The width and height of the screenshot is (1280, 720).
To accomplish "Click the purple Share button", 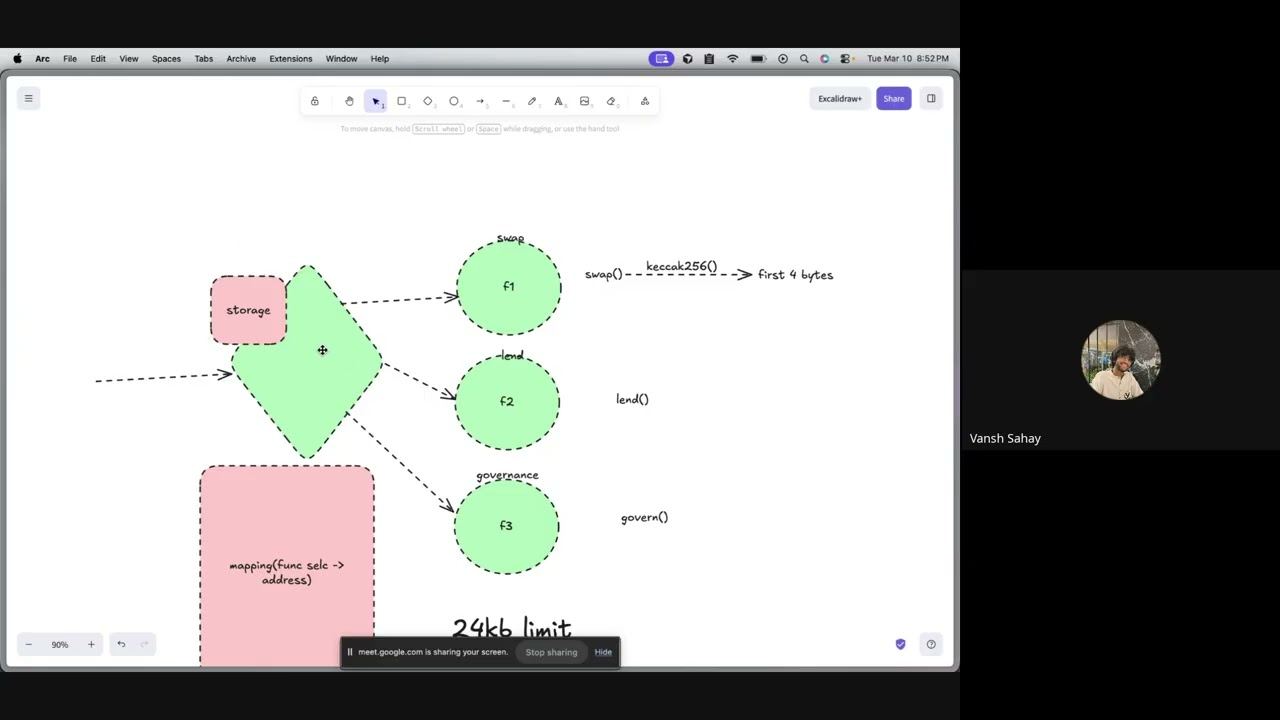I will [894, 98].
